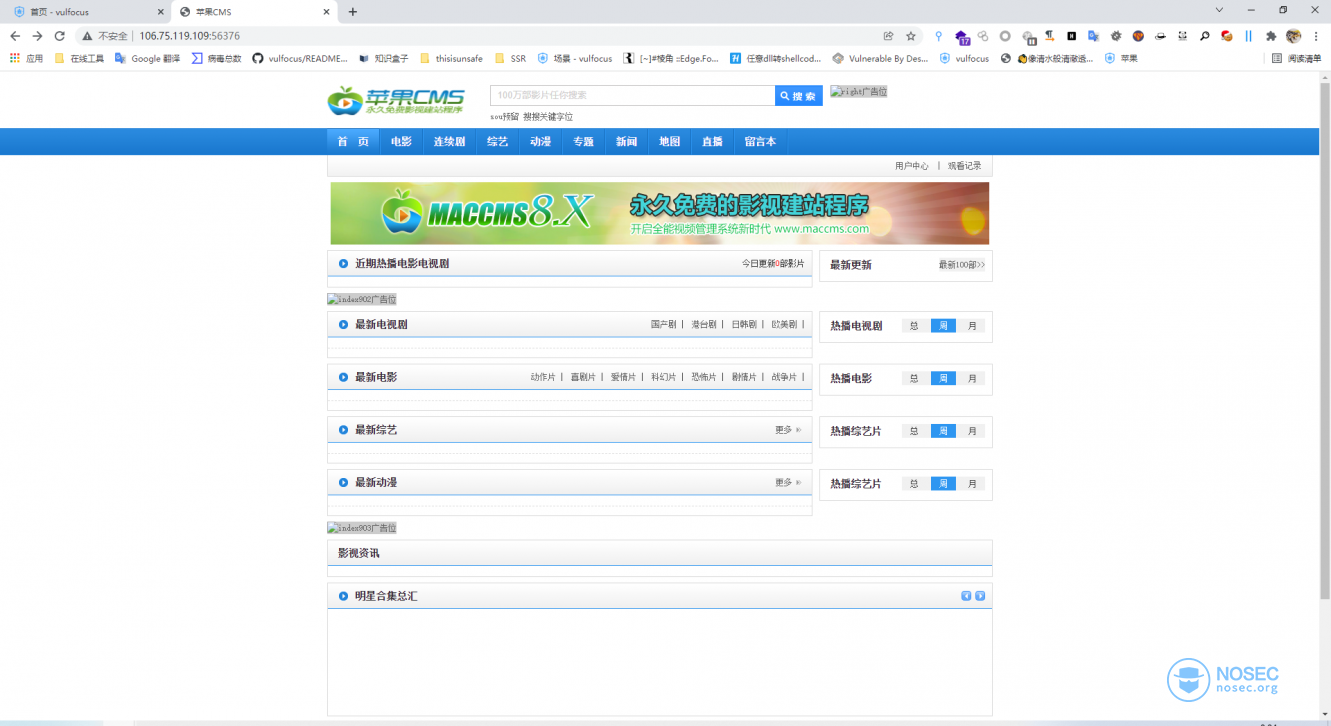The width and height of the screenshot is (1331, 726).
Task: Open 最新100部>> in 最新更新
Action: coord(962,265)
